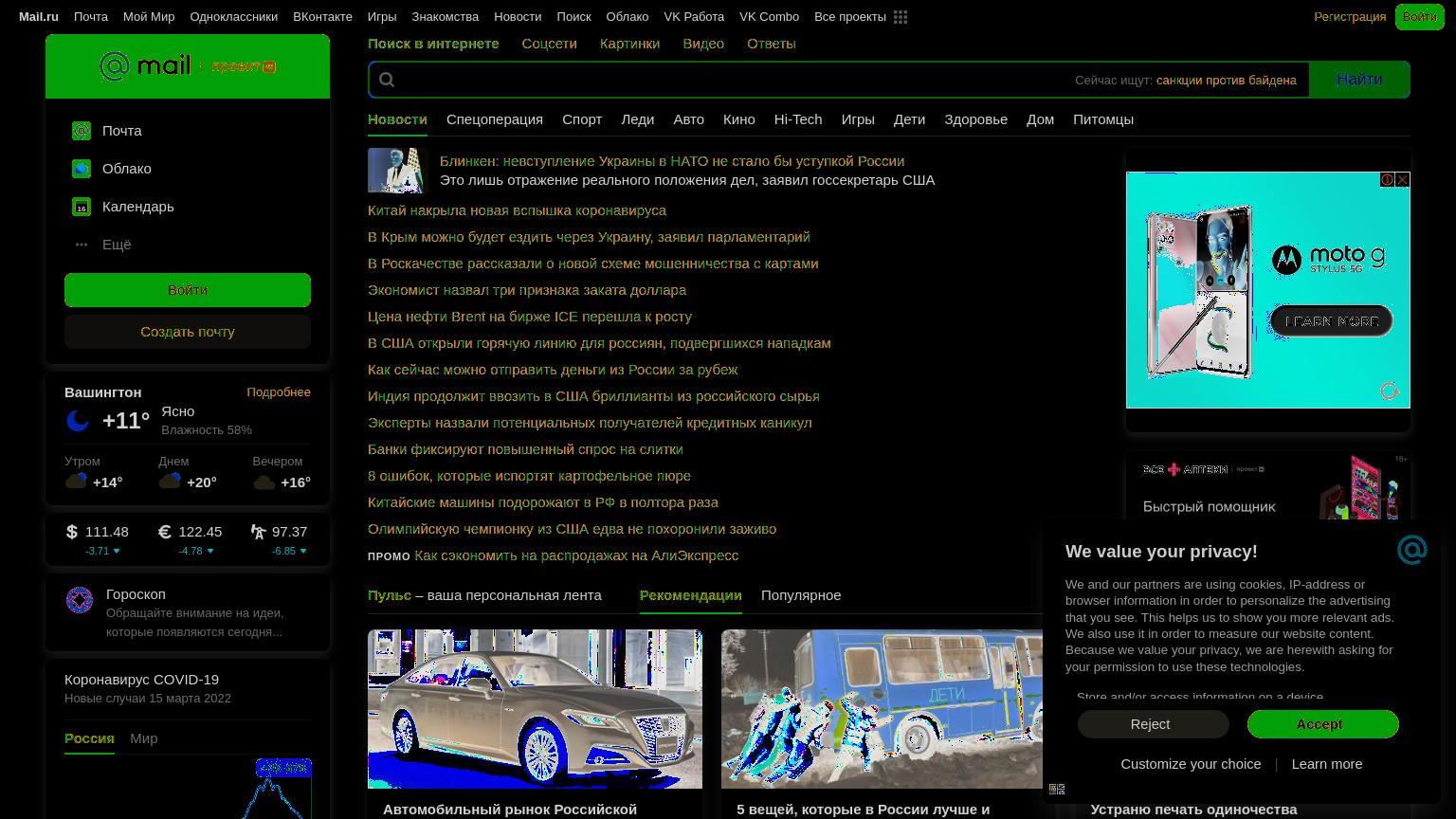The width and height of the screenshot is (1456, 819).
Task: Click Создать почту button
Action: [188, 332]
